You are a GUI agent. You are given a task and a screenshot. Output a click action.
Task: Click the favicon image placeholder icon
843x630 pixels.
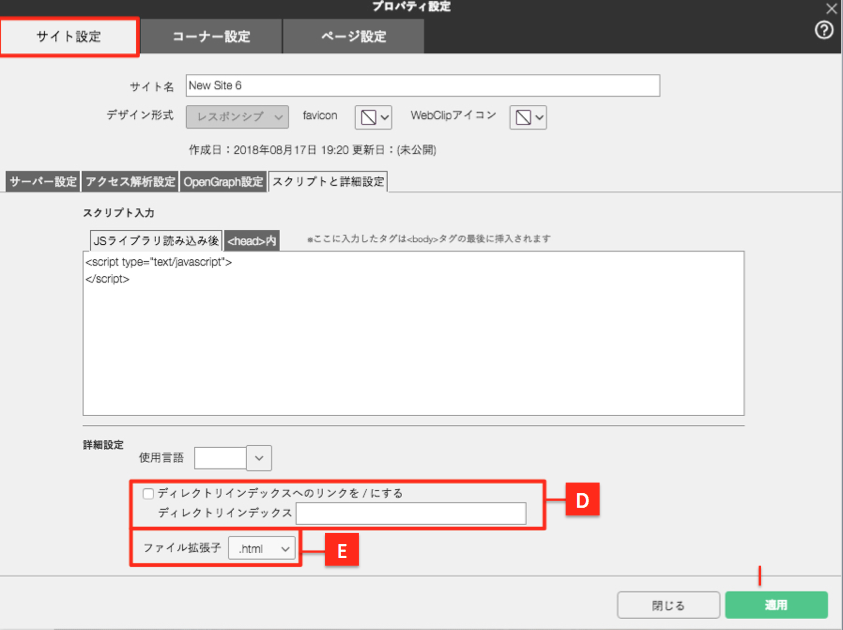(x=368, y=117)
